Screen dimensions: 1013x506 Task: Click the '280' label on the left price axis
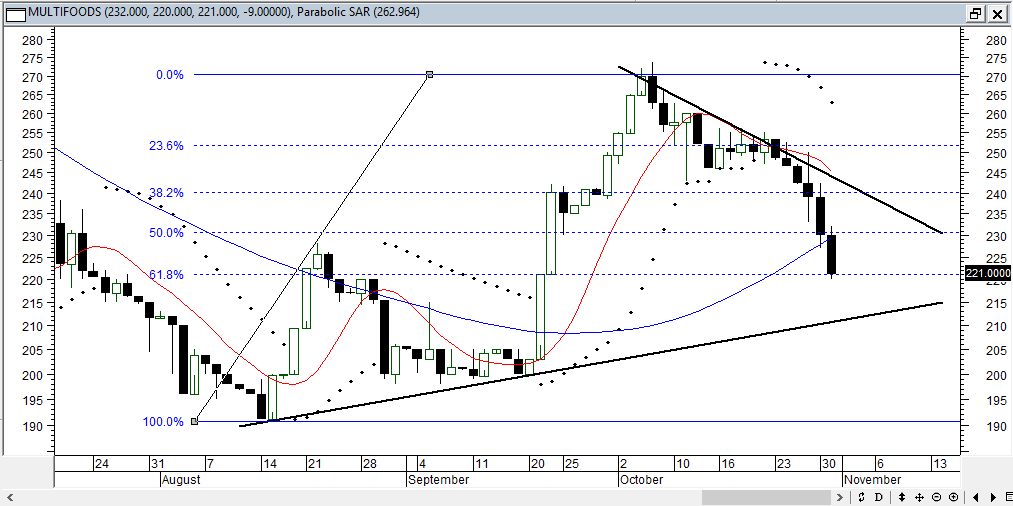(34, 41)
